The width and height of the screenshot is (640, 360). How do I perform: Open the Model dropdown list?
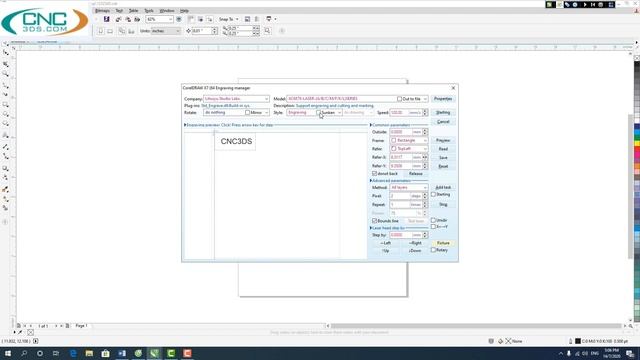pos(425,99)
